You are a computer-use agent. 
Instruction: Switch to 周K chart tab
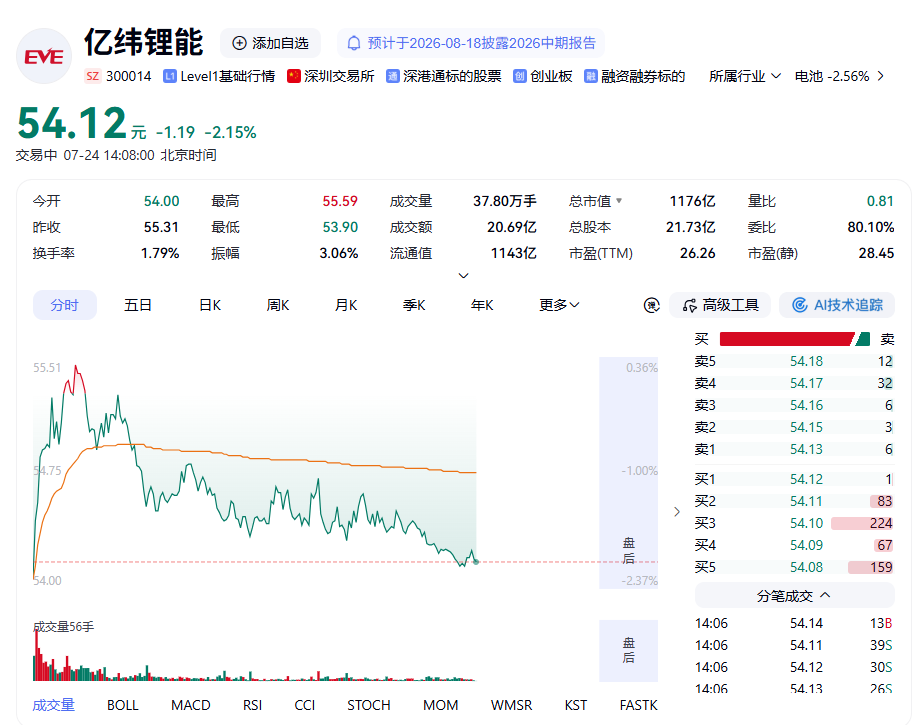278,305
